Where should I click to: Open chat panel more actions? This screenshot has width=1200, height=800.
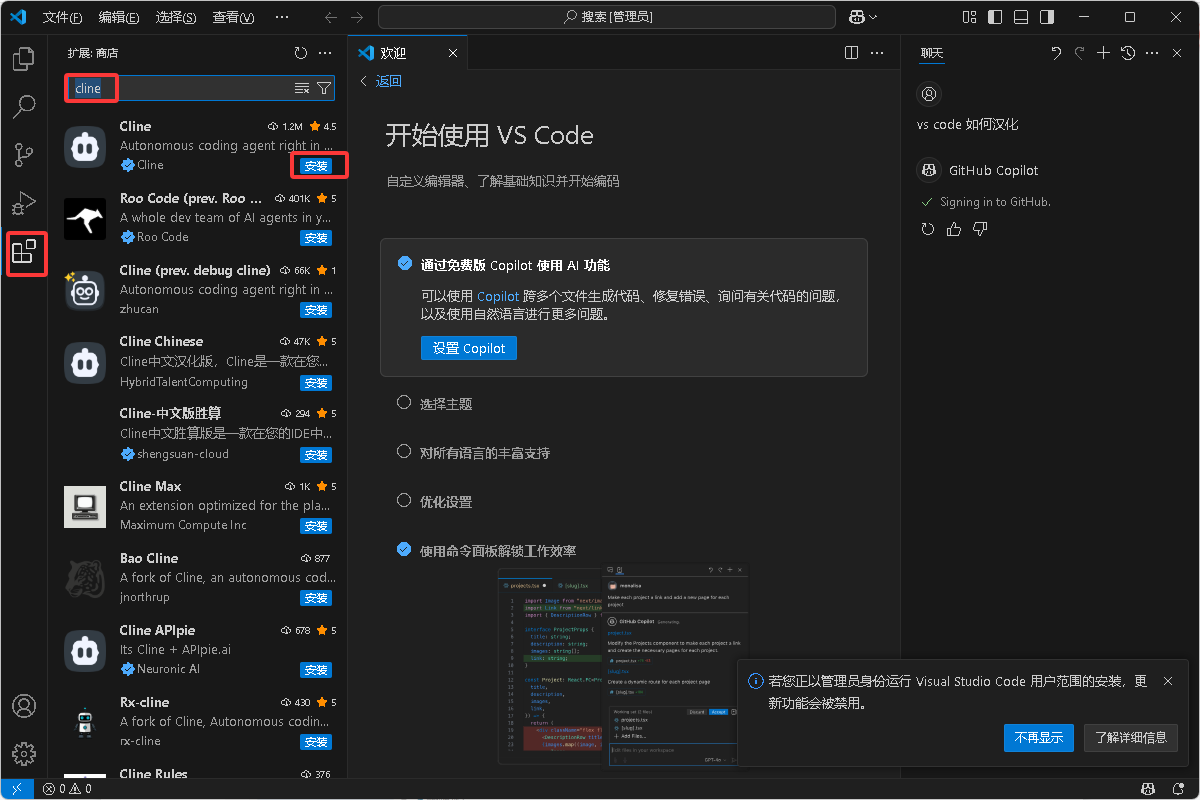(1152, 53)
